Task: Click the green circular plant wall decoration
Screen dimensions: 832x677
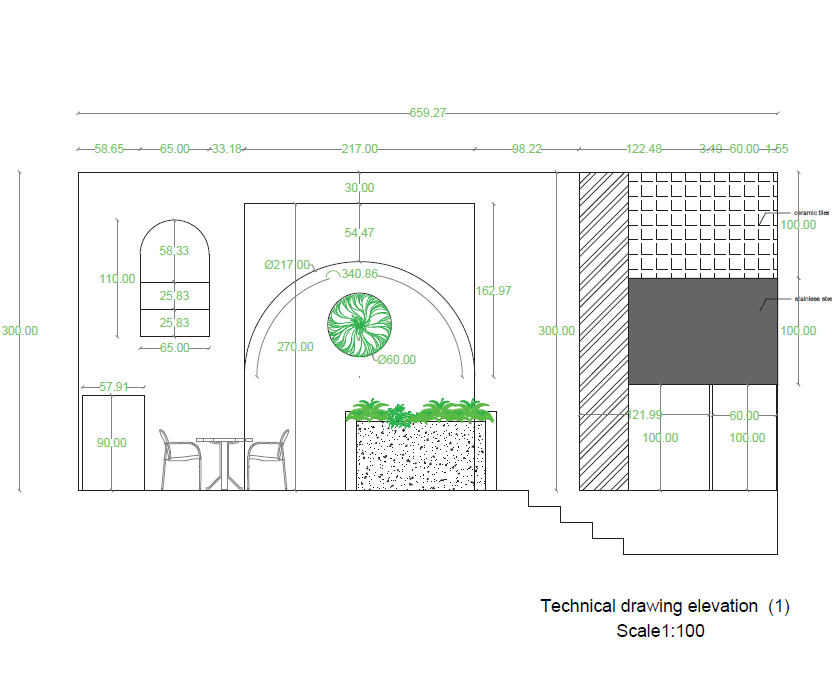Action: pyautogui.click(x=357, y=324)
